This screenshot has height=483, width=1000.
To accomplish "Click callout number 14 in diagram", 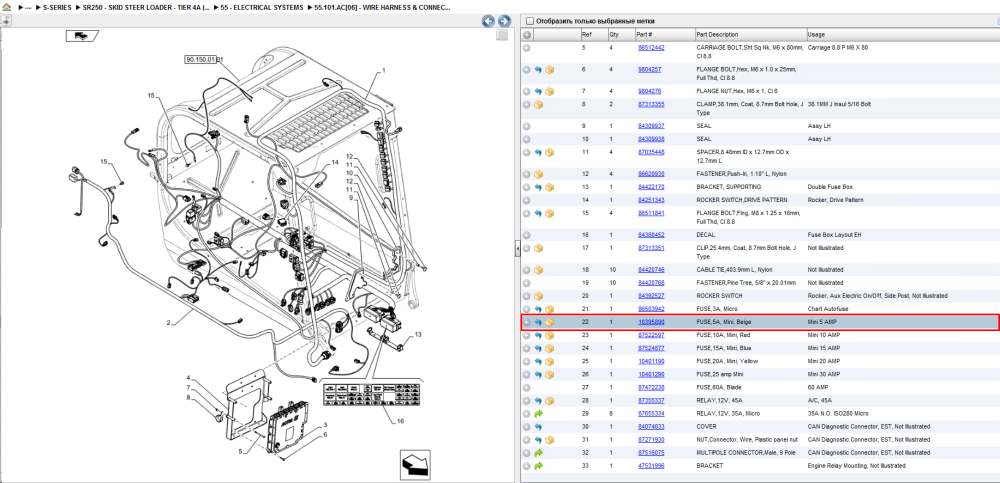I will [x=335, y=163].
